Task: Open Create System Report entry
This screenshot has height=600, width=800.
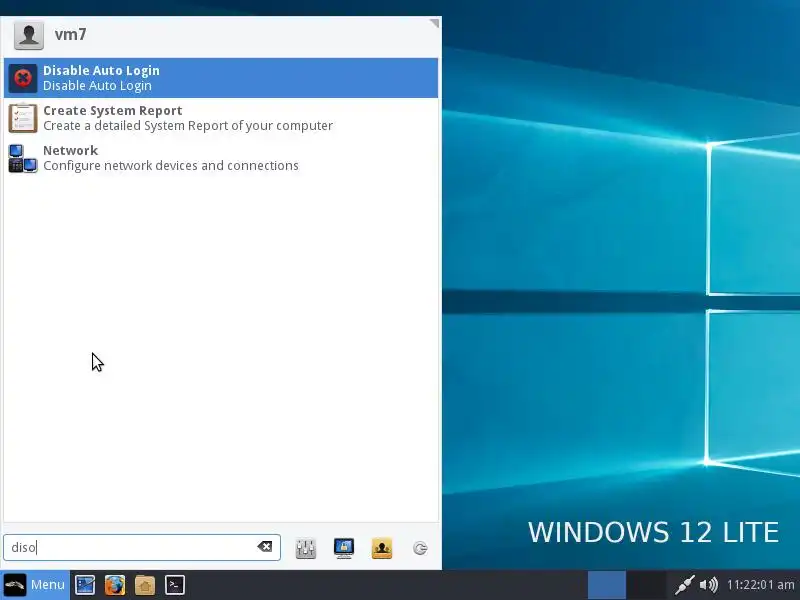Action: coord(220,118)
